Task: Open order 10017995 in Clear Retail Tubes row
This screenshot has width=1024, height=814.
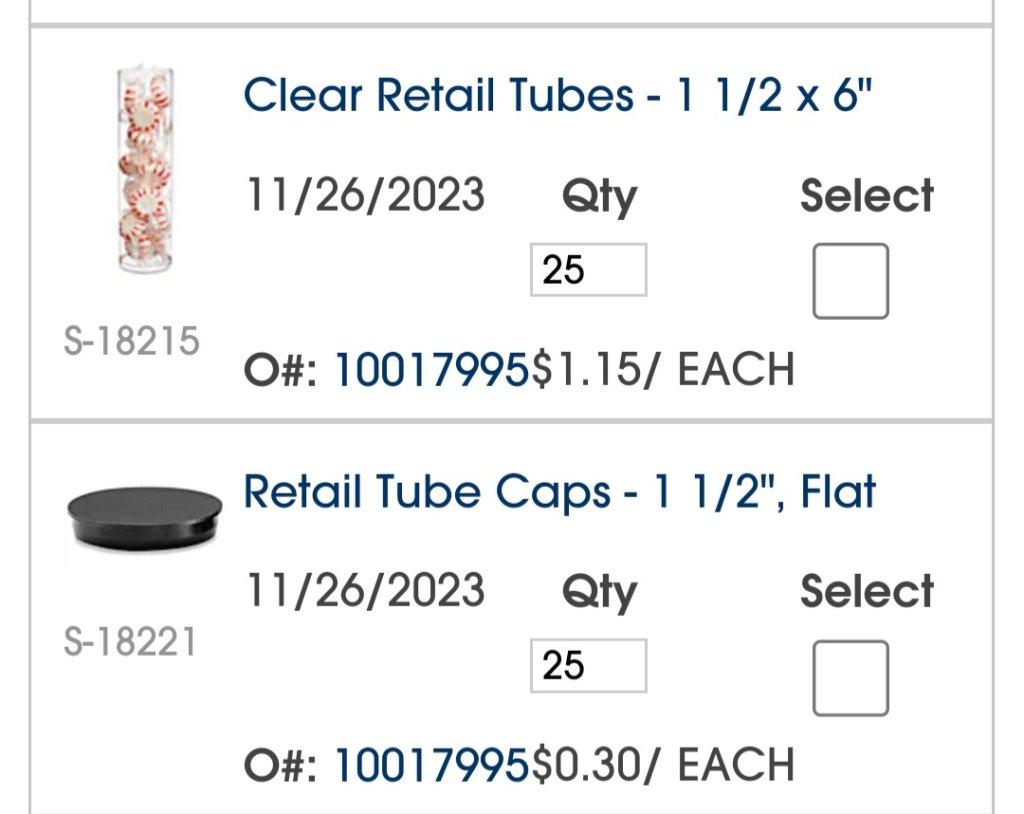Action: [x=431, y=370]
